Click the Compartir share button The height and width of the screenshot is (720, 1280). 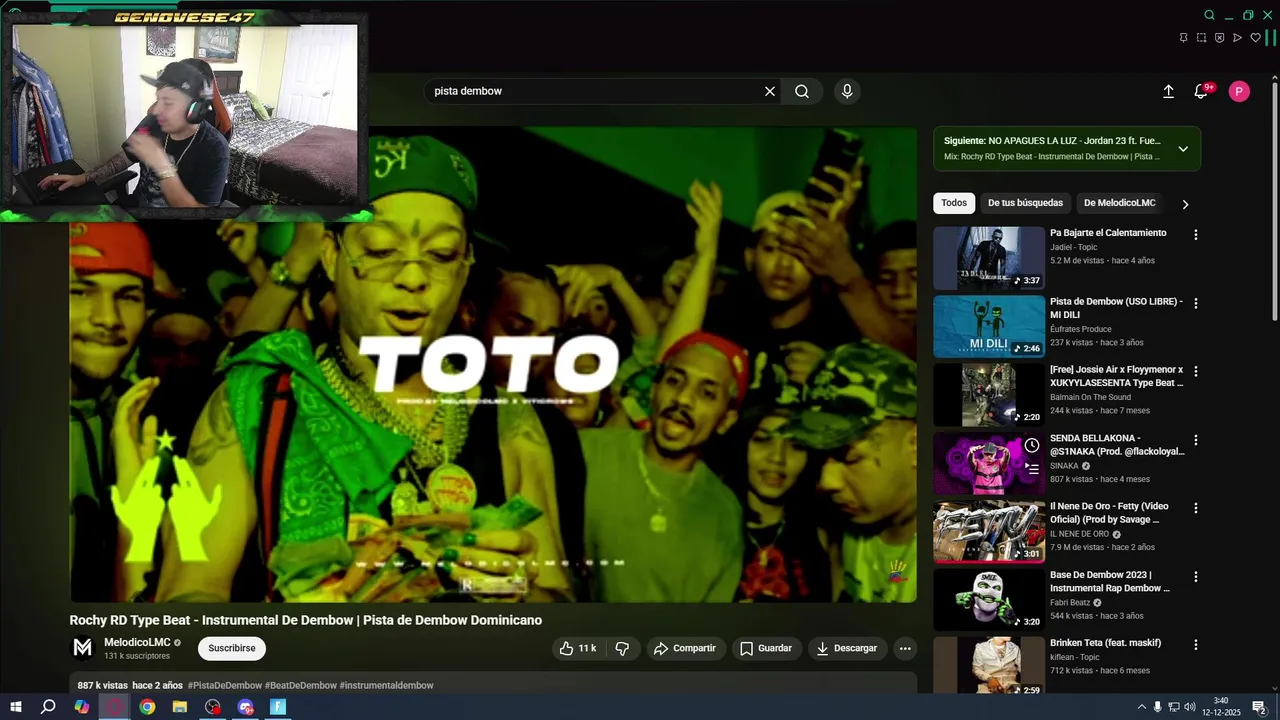click(685, 648)
